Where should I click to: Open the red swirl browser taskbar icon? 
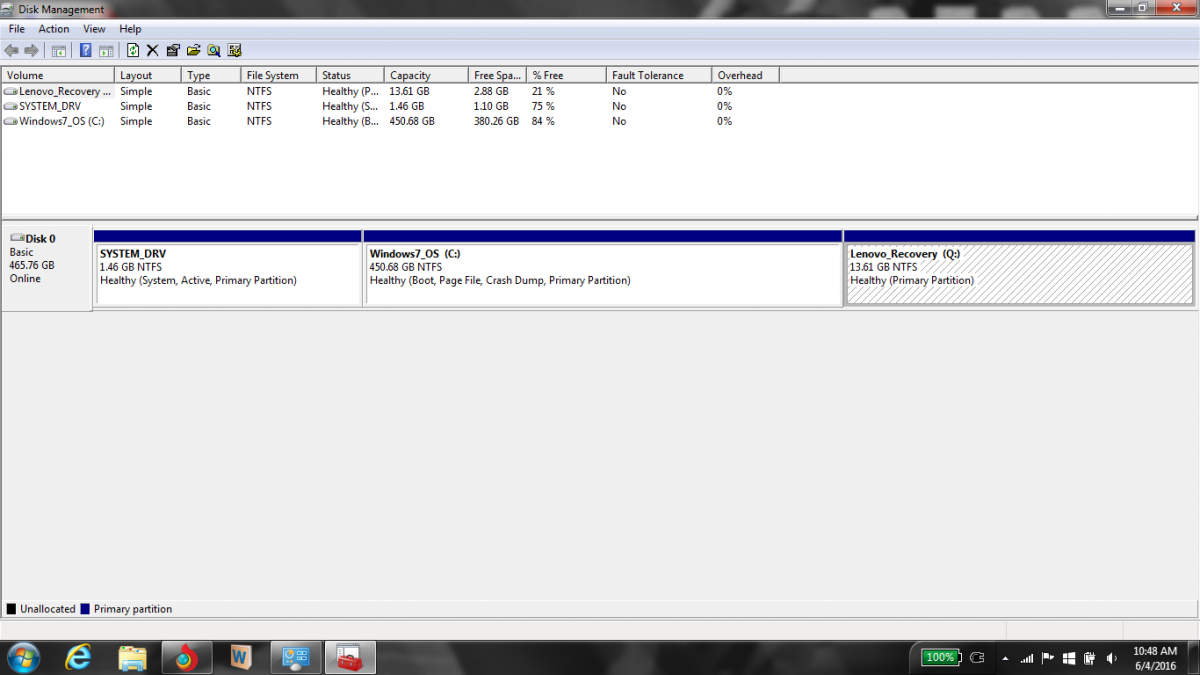point(186,657)
